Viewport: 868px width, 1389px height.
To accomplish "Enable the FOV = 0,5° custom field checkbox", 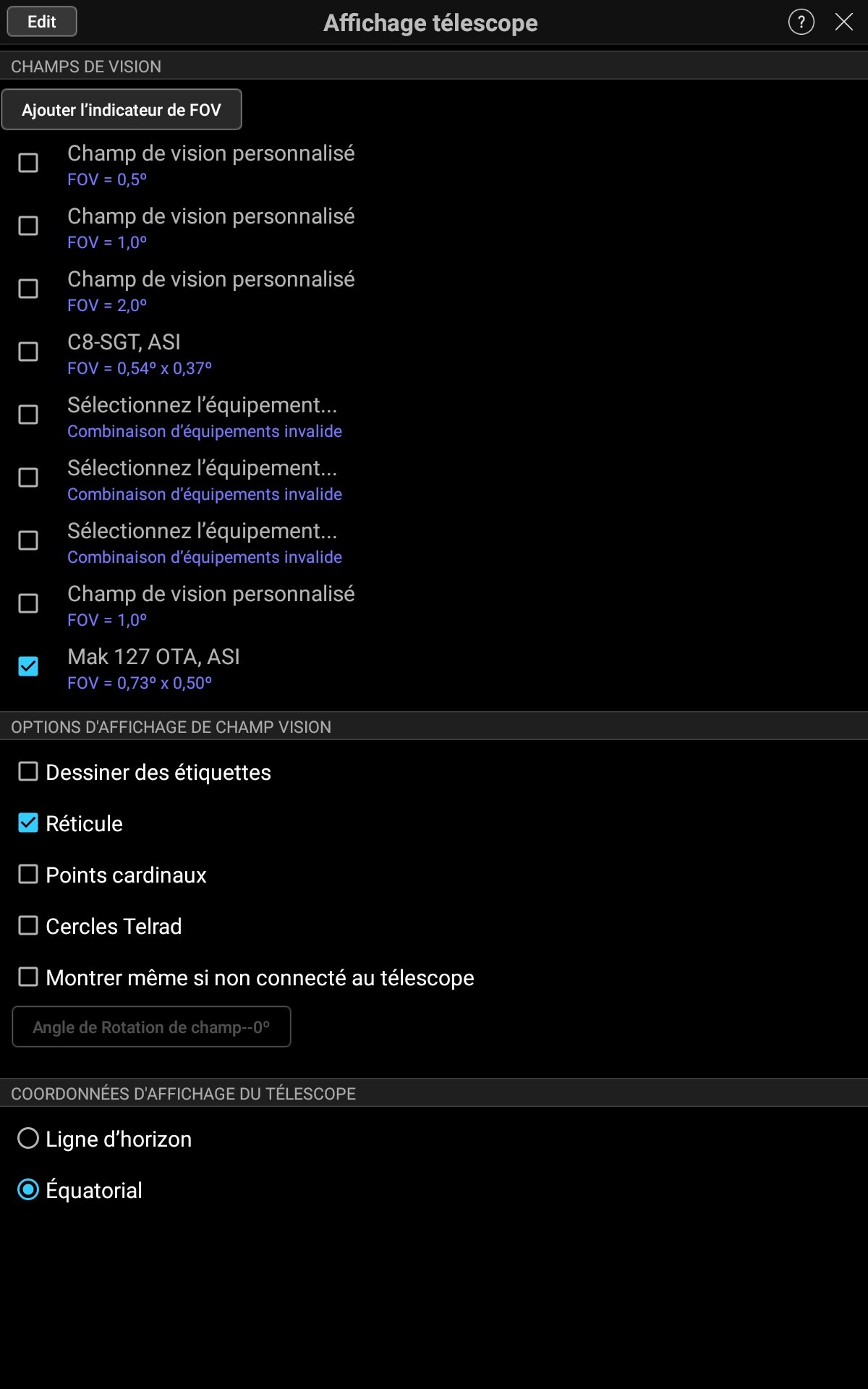I will click(x=28, y=163).
